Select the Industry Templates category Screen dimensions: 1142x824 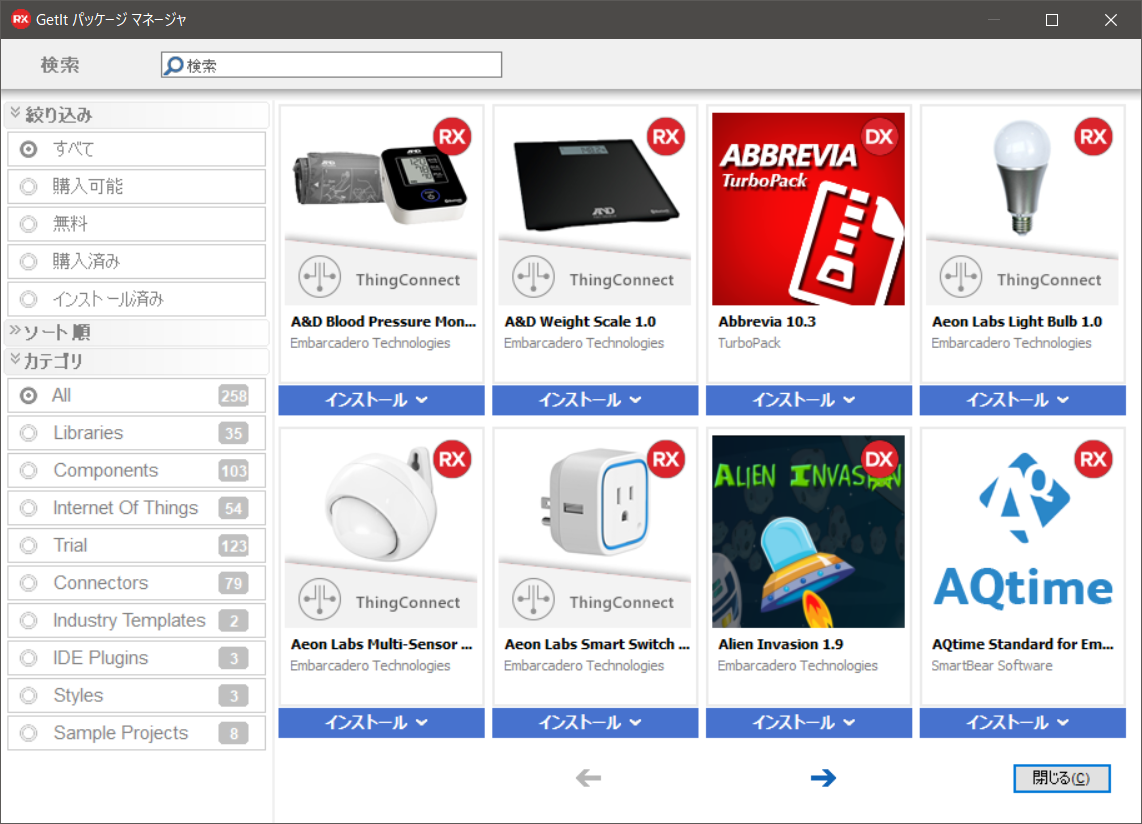(136, 621)
